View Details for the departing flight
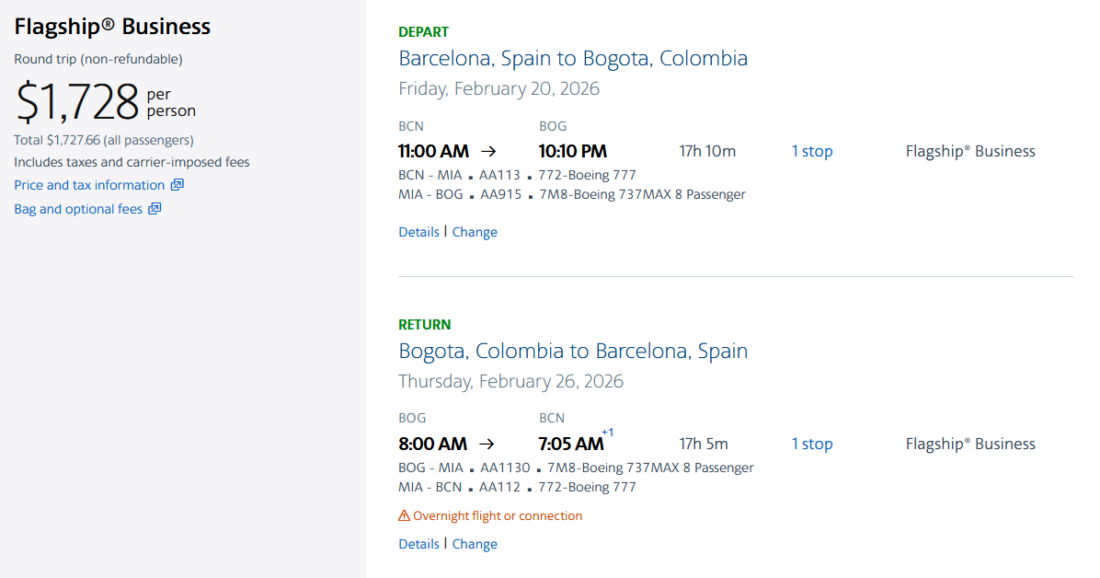This screenshot has width=1100, height=578. click(418, 232)
